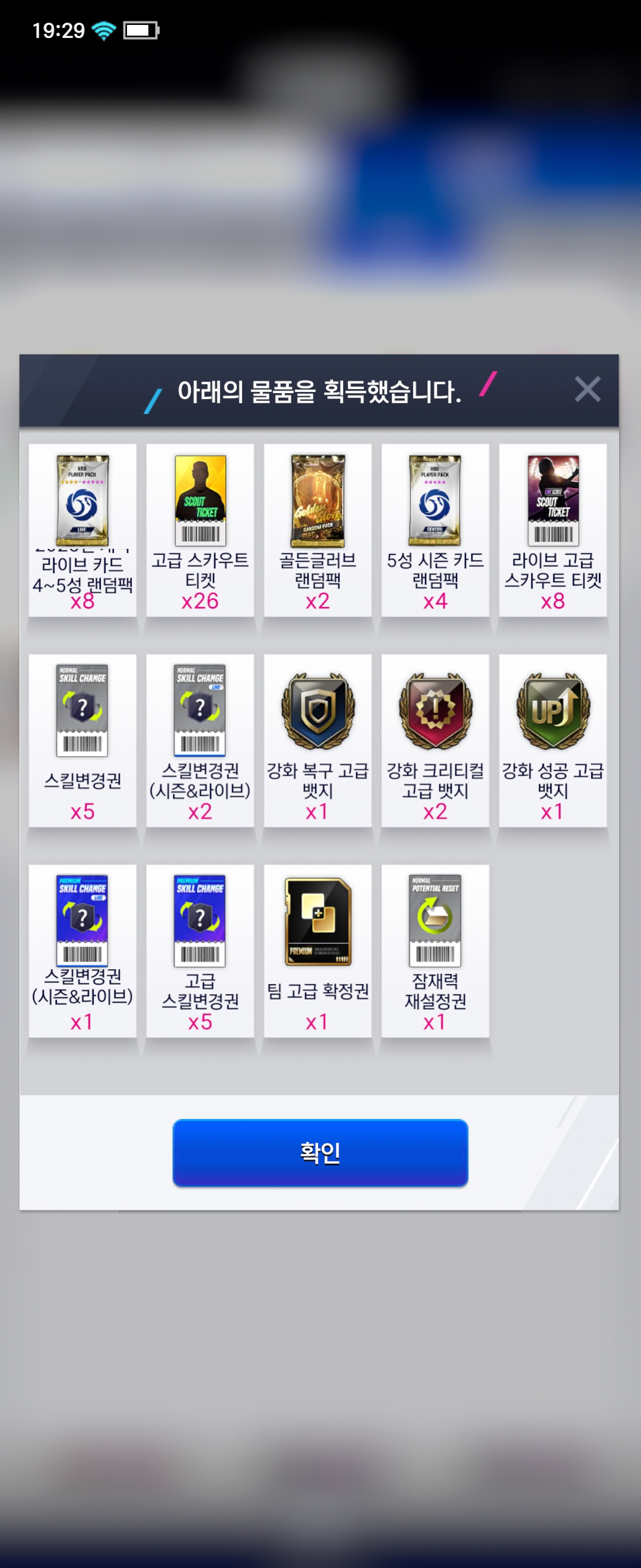641x1568 pixels.
Task: Tap the 스킬변경권(시즌&라이브) x2 ticket
Action: click(200, 710)
